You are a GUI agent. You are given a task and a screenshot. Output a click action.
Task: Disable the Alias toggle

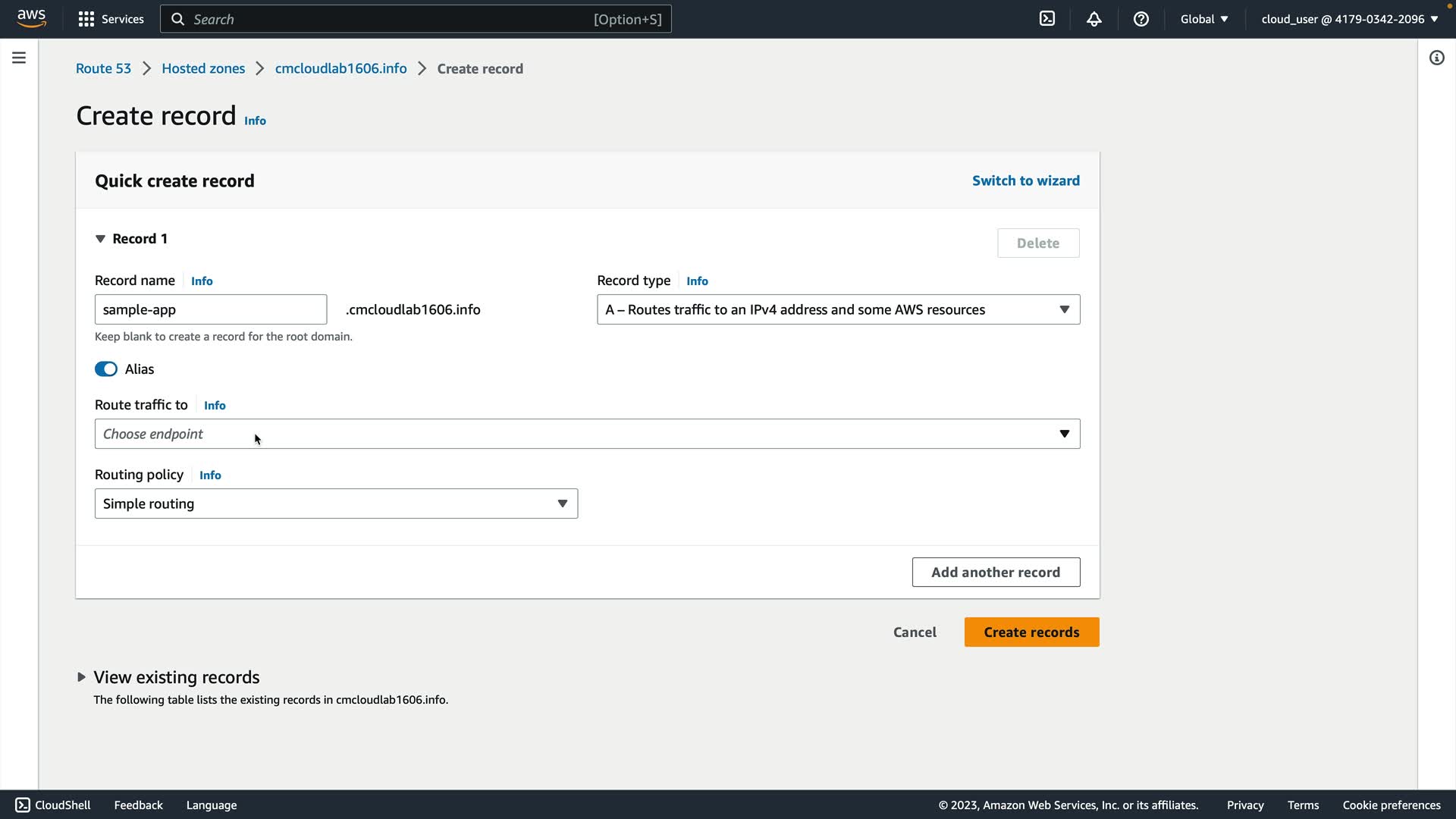click(106, 369)
